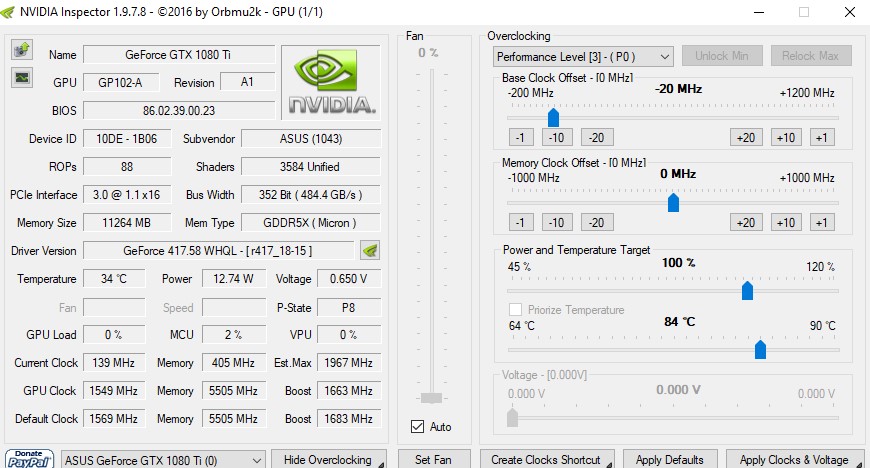The image size is (870, 468).
Task: Click the Apply Clocks & Voltage button
Action: [x=795, y=460]
